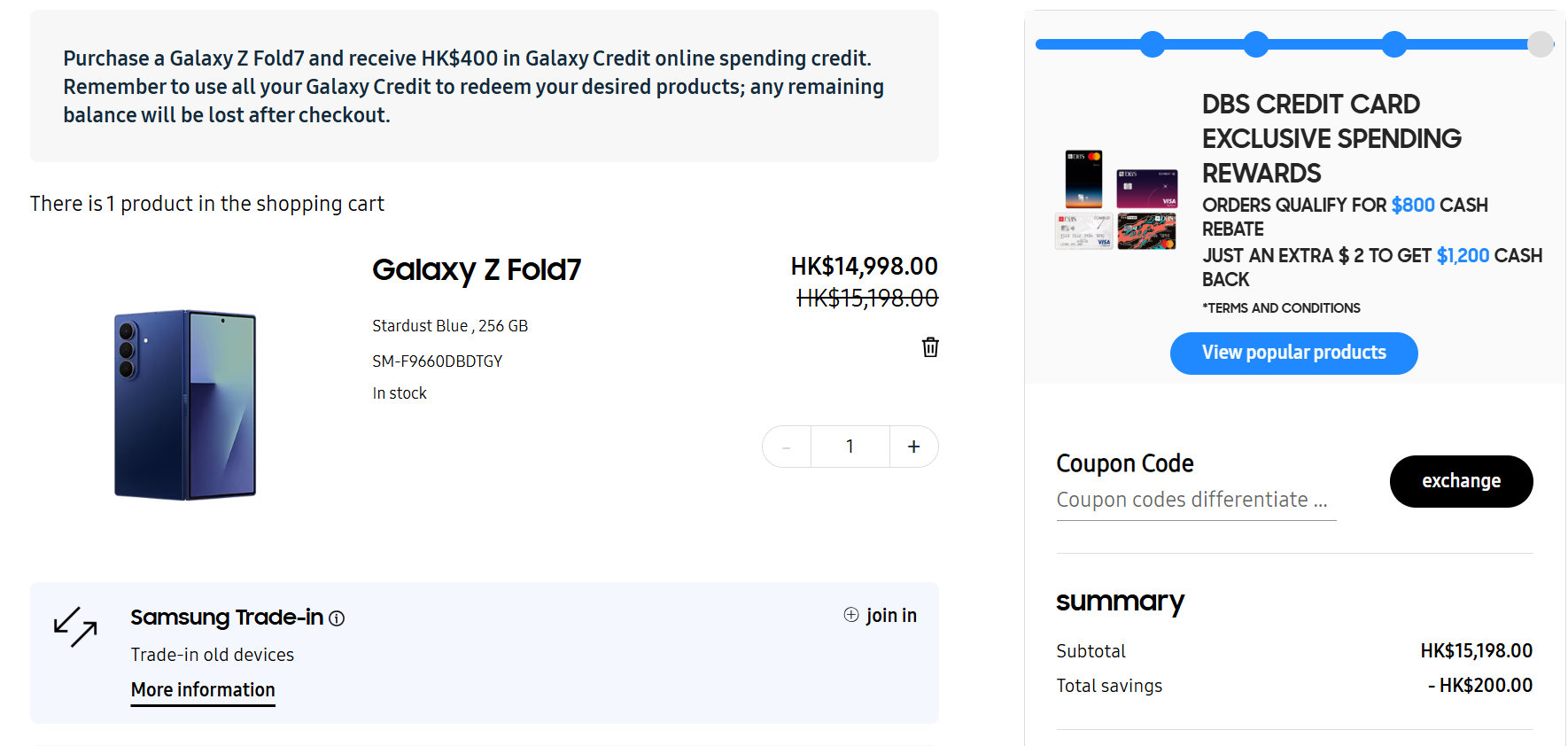
Task: Click the info icon beside Samsung Trade-in
Action: point(337,618)
